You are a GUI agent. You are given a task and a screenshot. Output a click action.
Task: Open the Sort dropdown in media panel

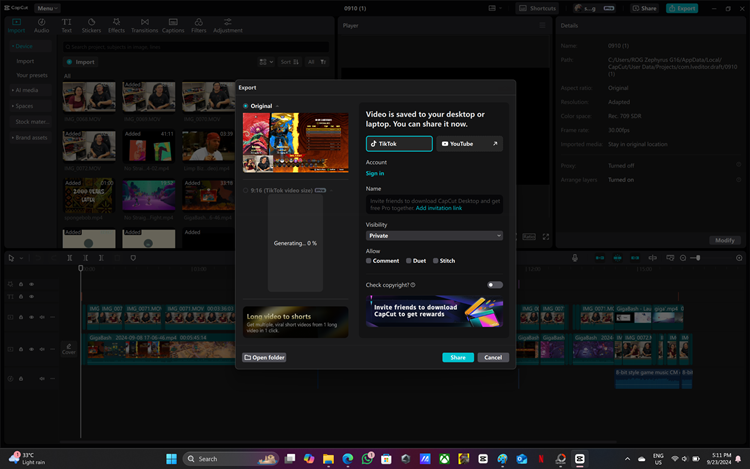[289, 62]
